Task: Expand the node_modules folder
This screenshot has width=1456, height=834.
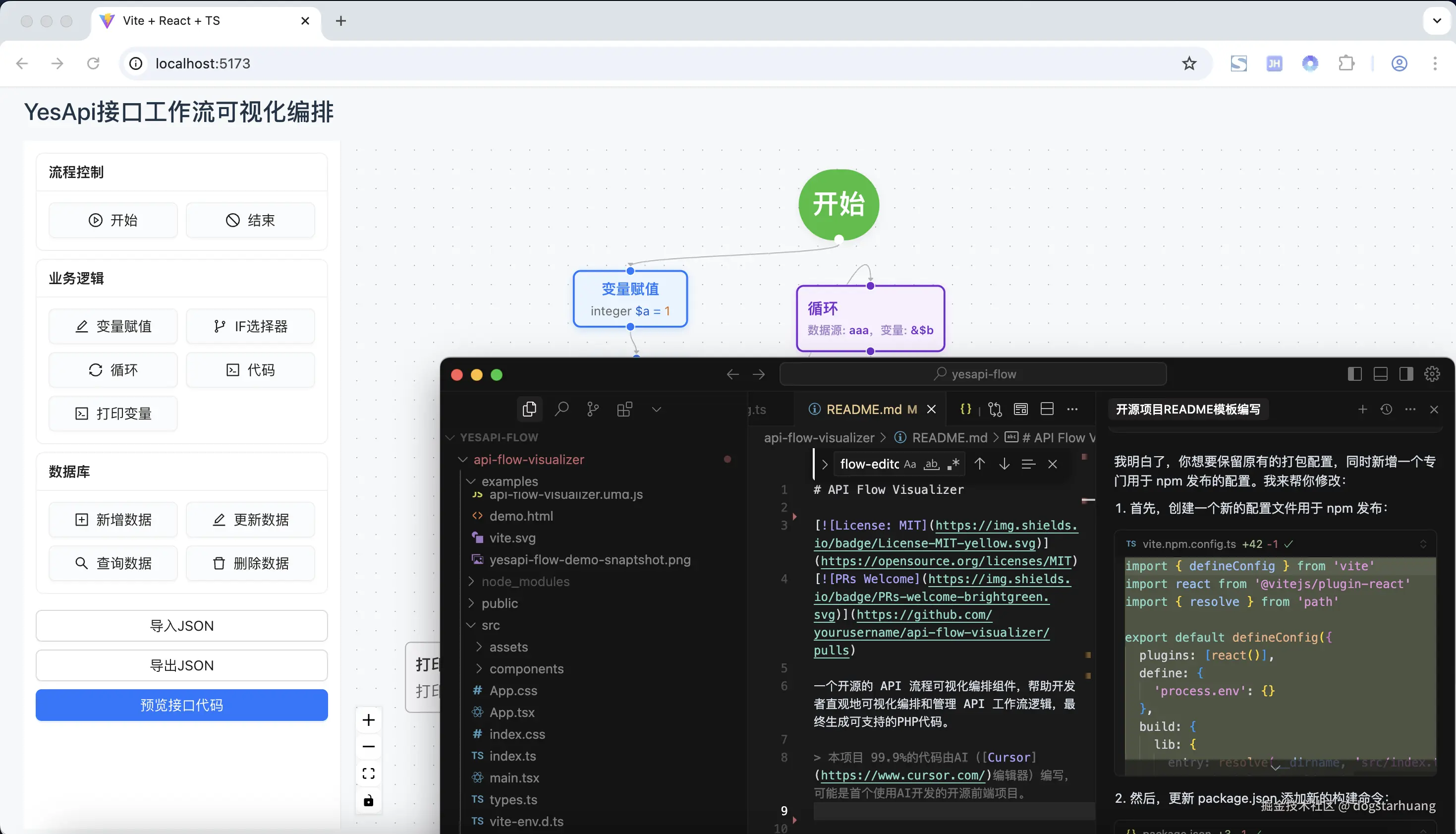Action: 525,582
